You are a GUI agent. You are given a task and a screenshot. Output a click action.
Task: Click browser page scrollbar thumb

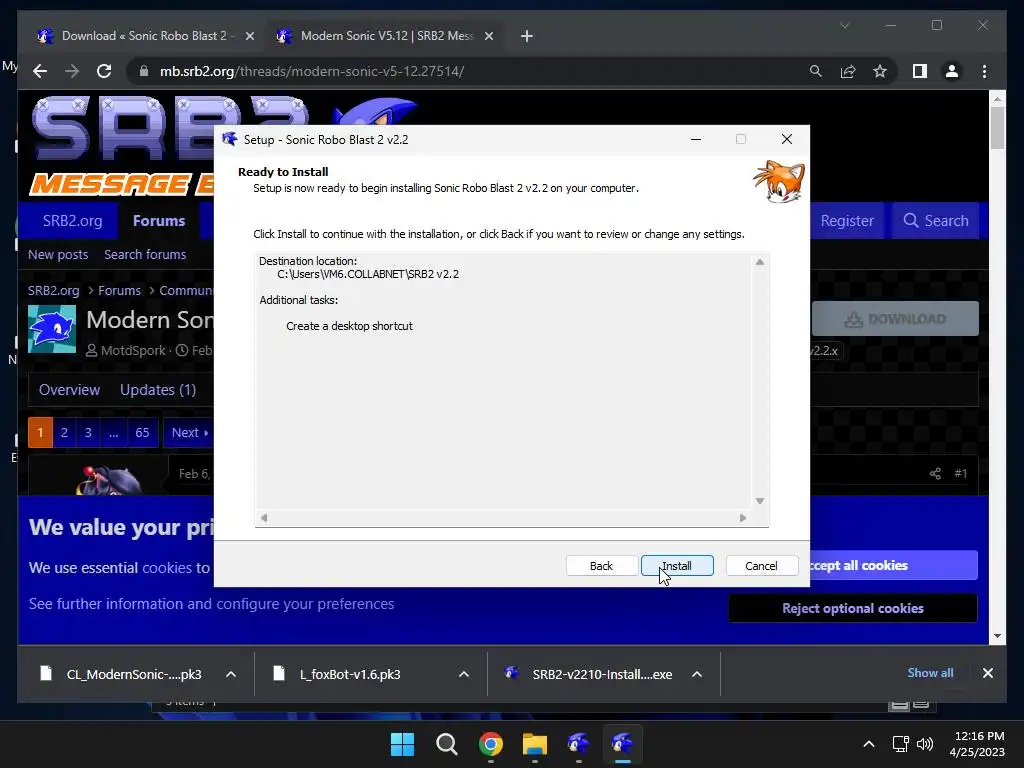pos(997,128)
